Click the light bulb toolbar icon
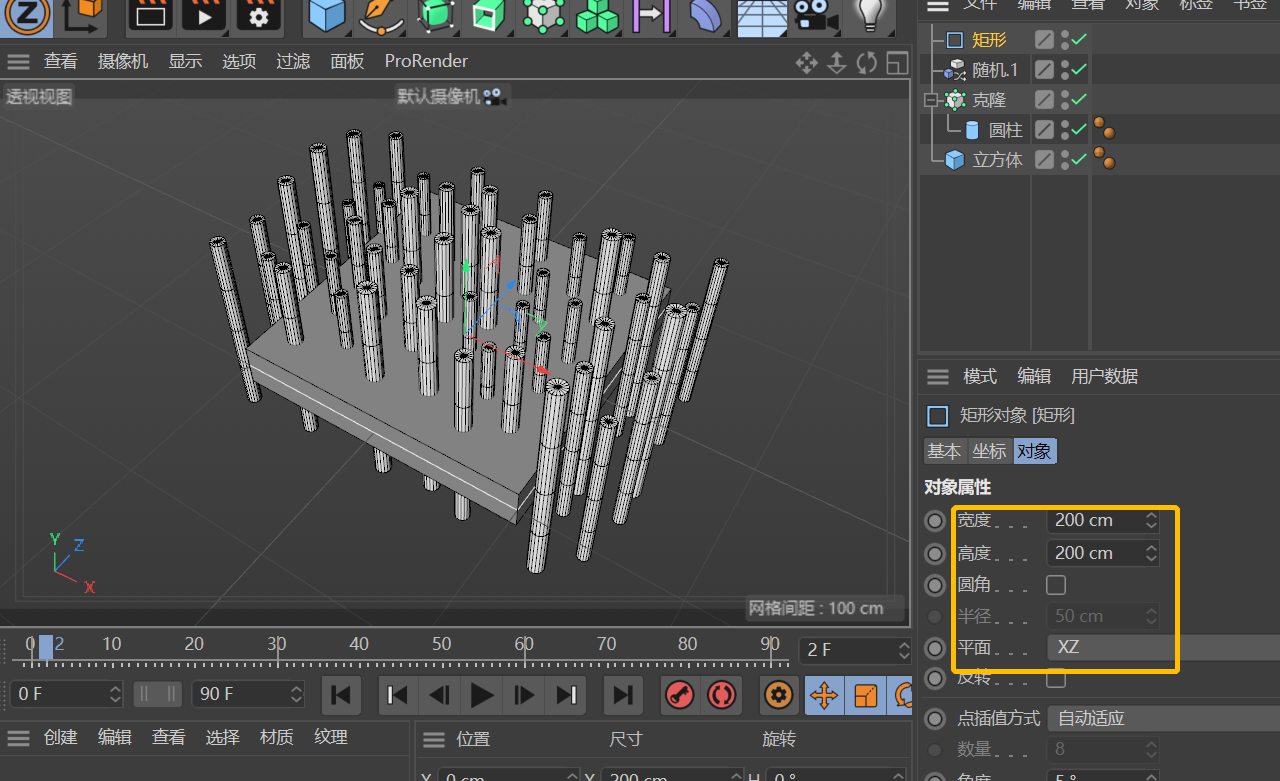Viewport: 1280px width, 781px height. [x=870, y=15]
